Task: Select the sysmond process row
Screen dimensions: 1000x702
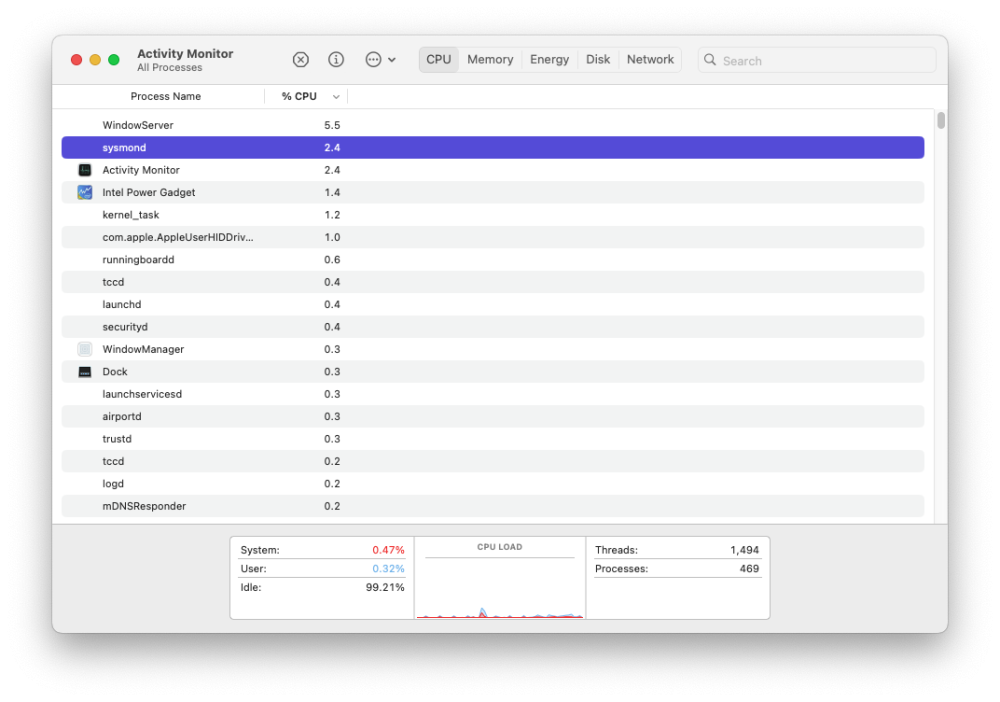Action: [492, 147]
